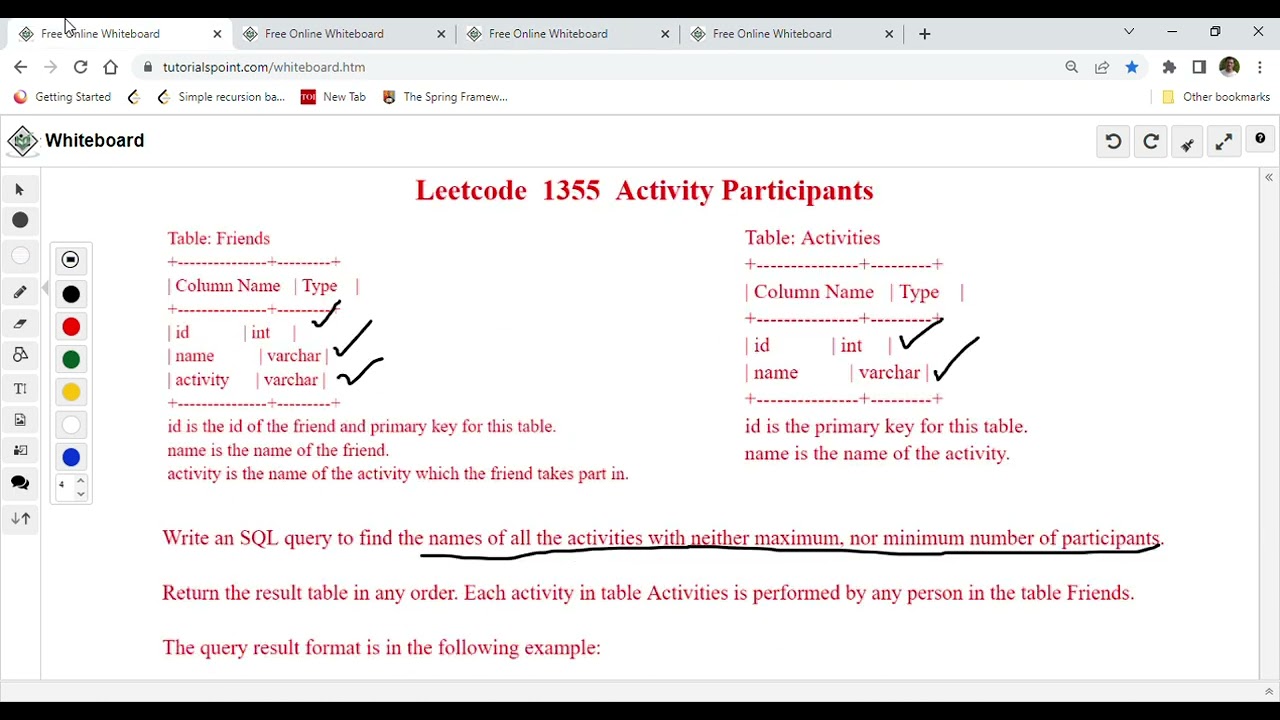Open the chat bubbles tool
Viewport: 1280px width, 720px height.
click(20, 483)
